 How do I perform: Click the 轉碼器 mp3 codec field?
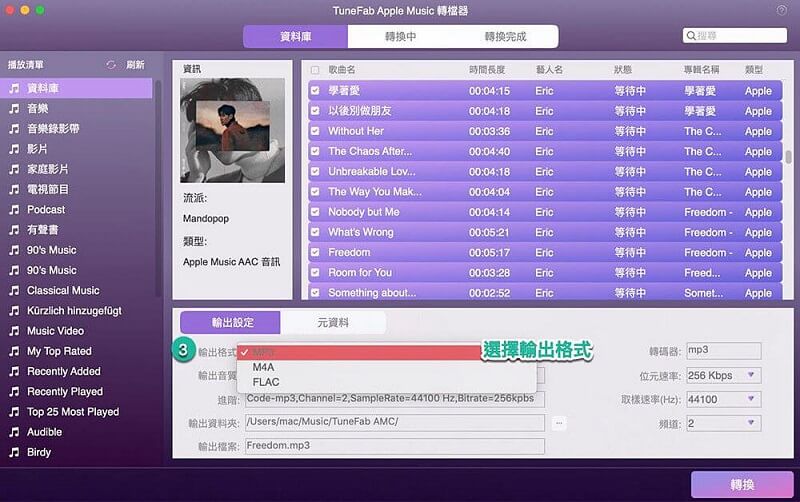point(723,351)
